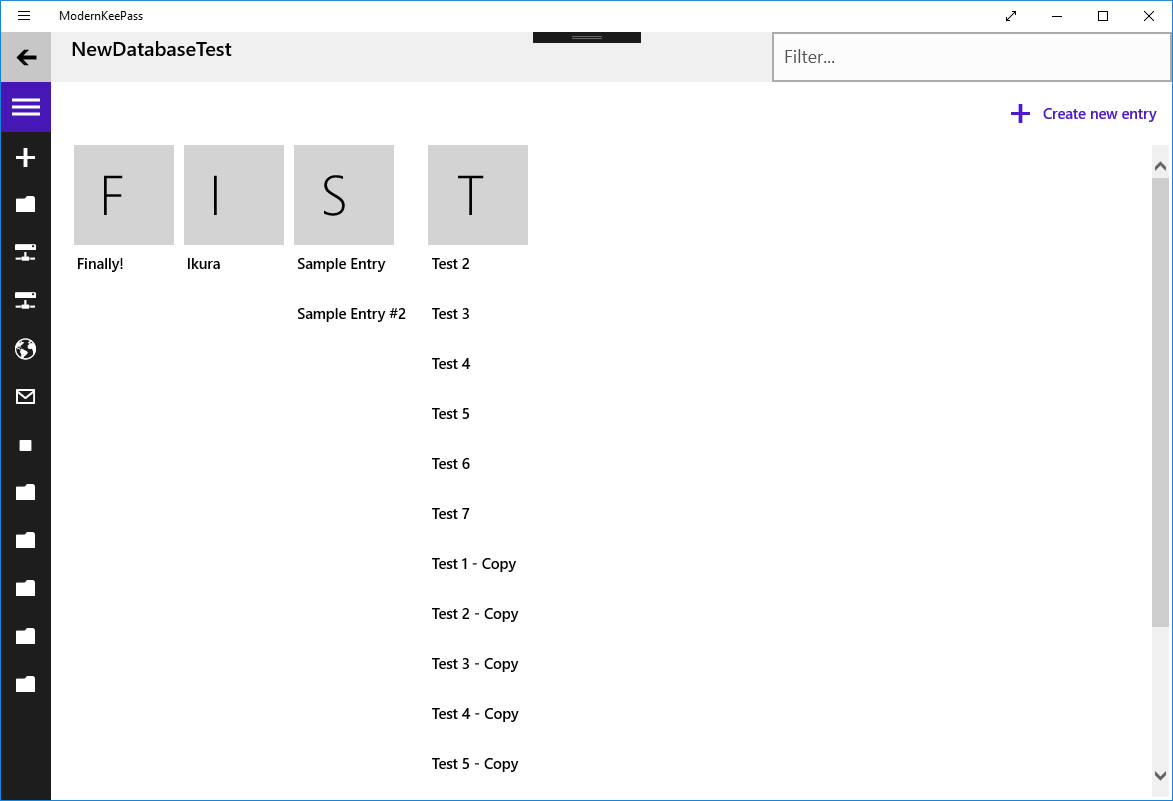The height and width of the screenshot is (801, 1173).
Task: Jump to the letter F group tile
Action: tap(124, 195)
